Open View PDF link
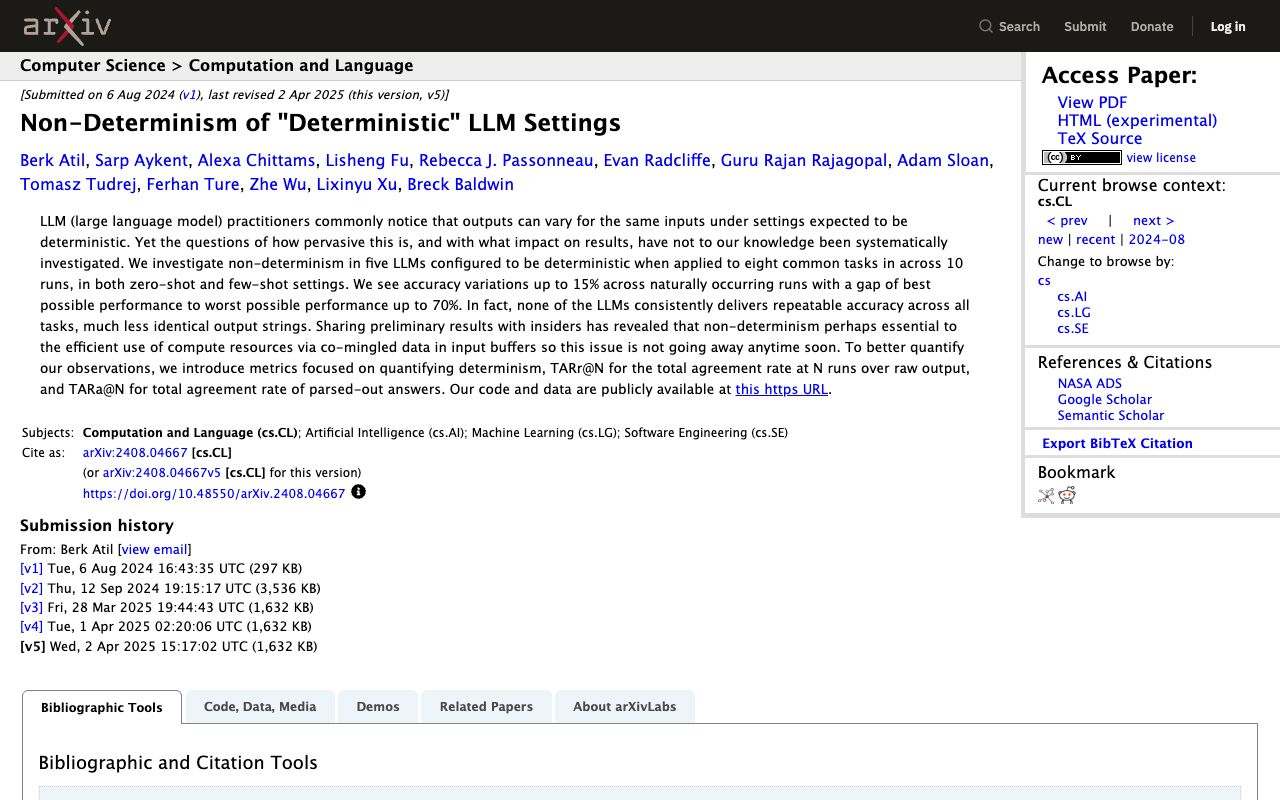Viewport: 1280px width, 800px height. [x=1092, y=102]
